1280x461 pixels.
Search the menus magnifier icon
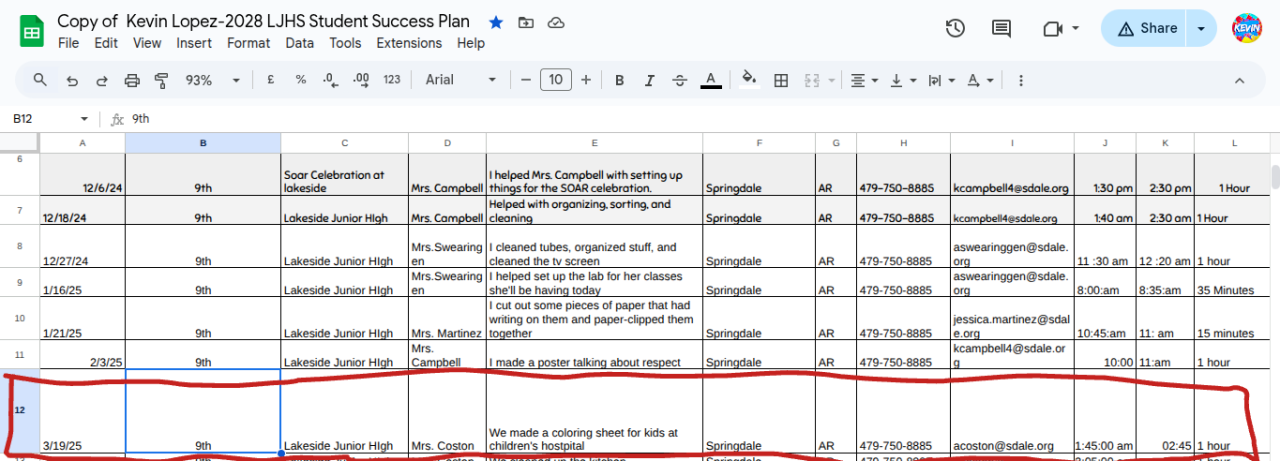[x=40, y=80]
